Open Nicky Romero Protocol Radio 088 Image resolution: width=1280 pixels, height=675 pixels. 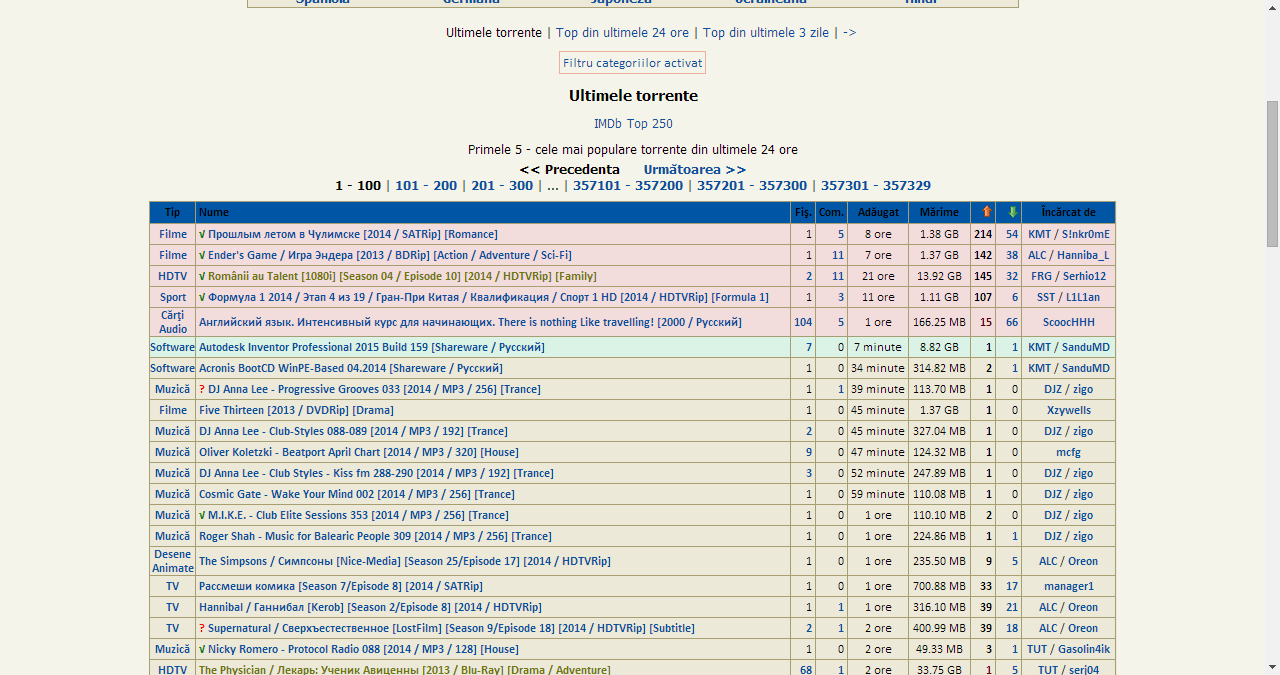coord(363,649)
